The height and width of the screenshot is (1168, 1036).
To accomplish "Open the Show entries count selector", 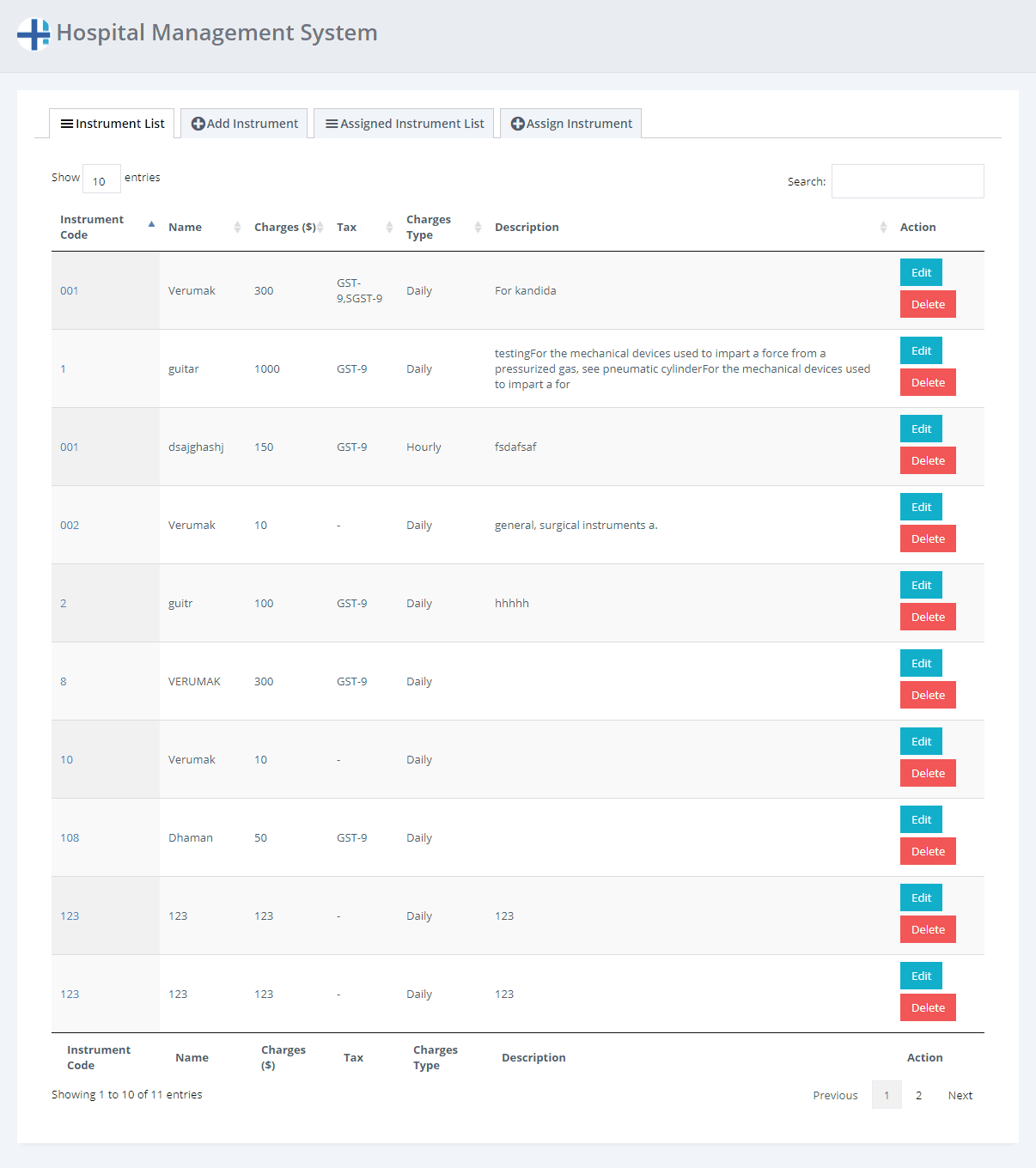I will point(101,179).
